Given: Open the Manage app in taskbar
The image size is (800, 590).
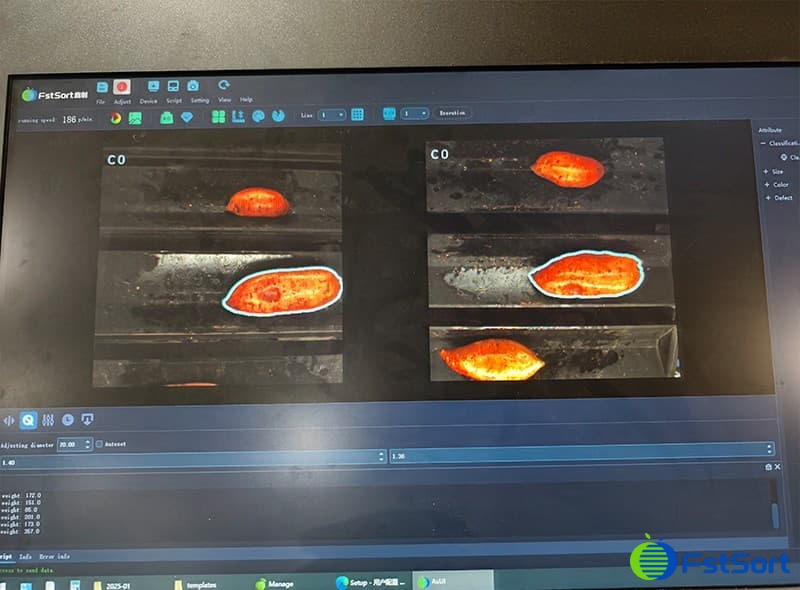Looking at the screenshot, I should click(x=274, y=582).
